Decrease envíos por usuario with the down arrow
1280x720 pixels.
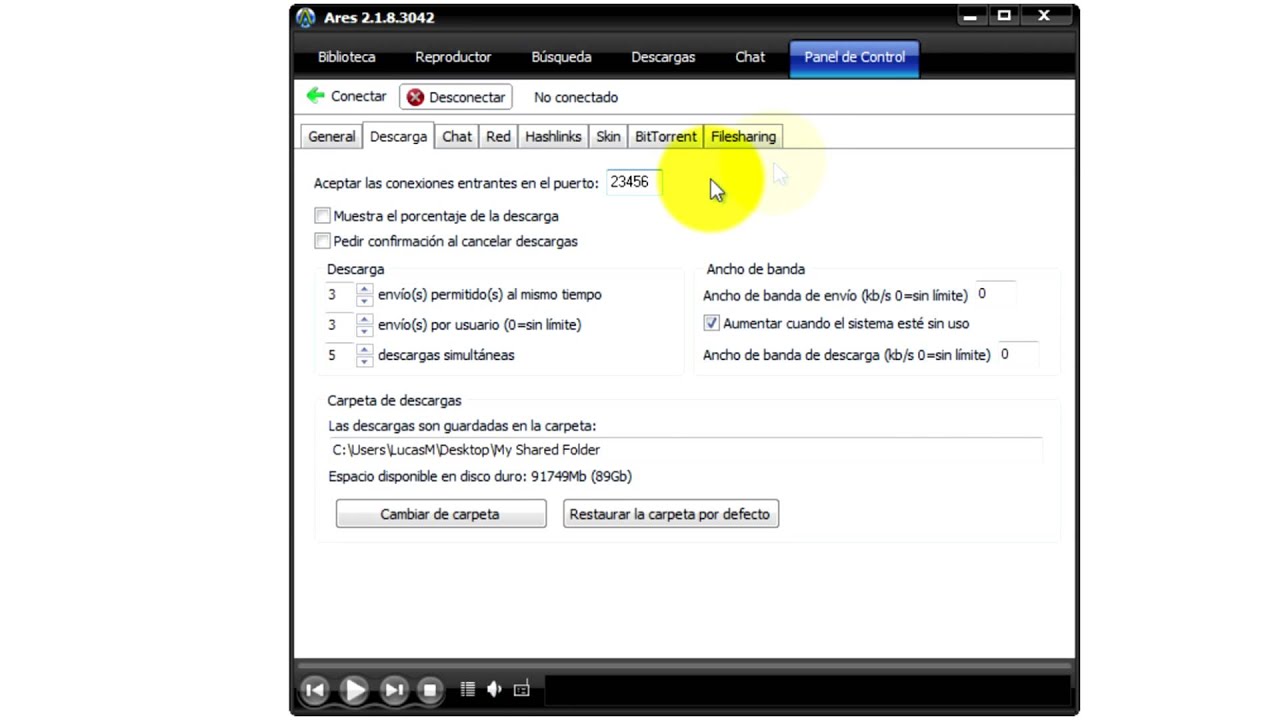coord(363,329)
